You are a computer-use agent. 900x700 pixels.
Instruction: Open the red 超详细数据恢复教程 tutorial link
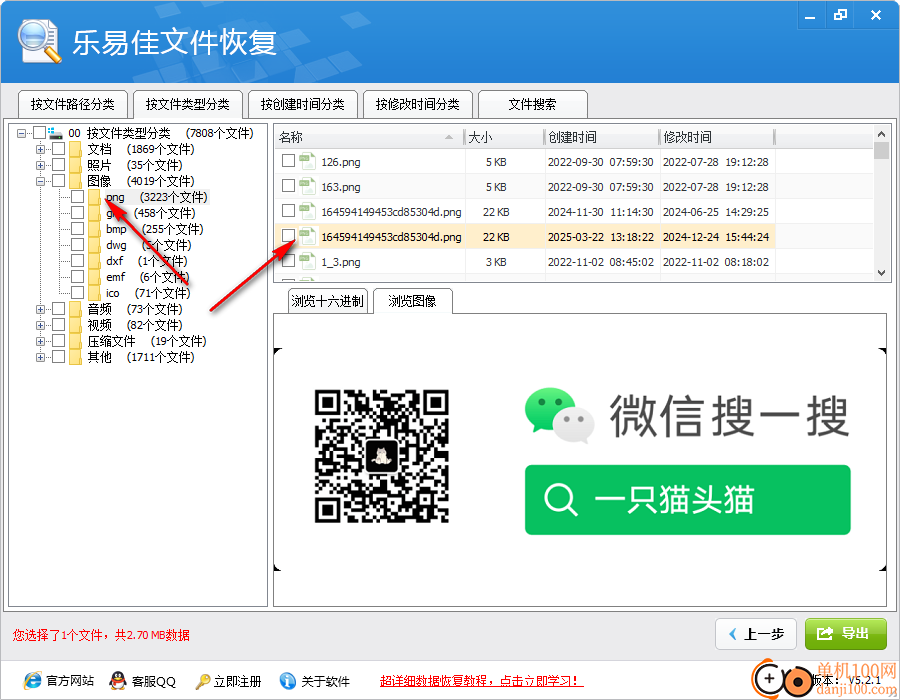click(x=481, y=681)
